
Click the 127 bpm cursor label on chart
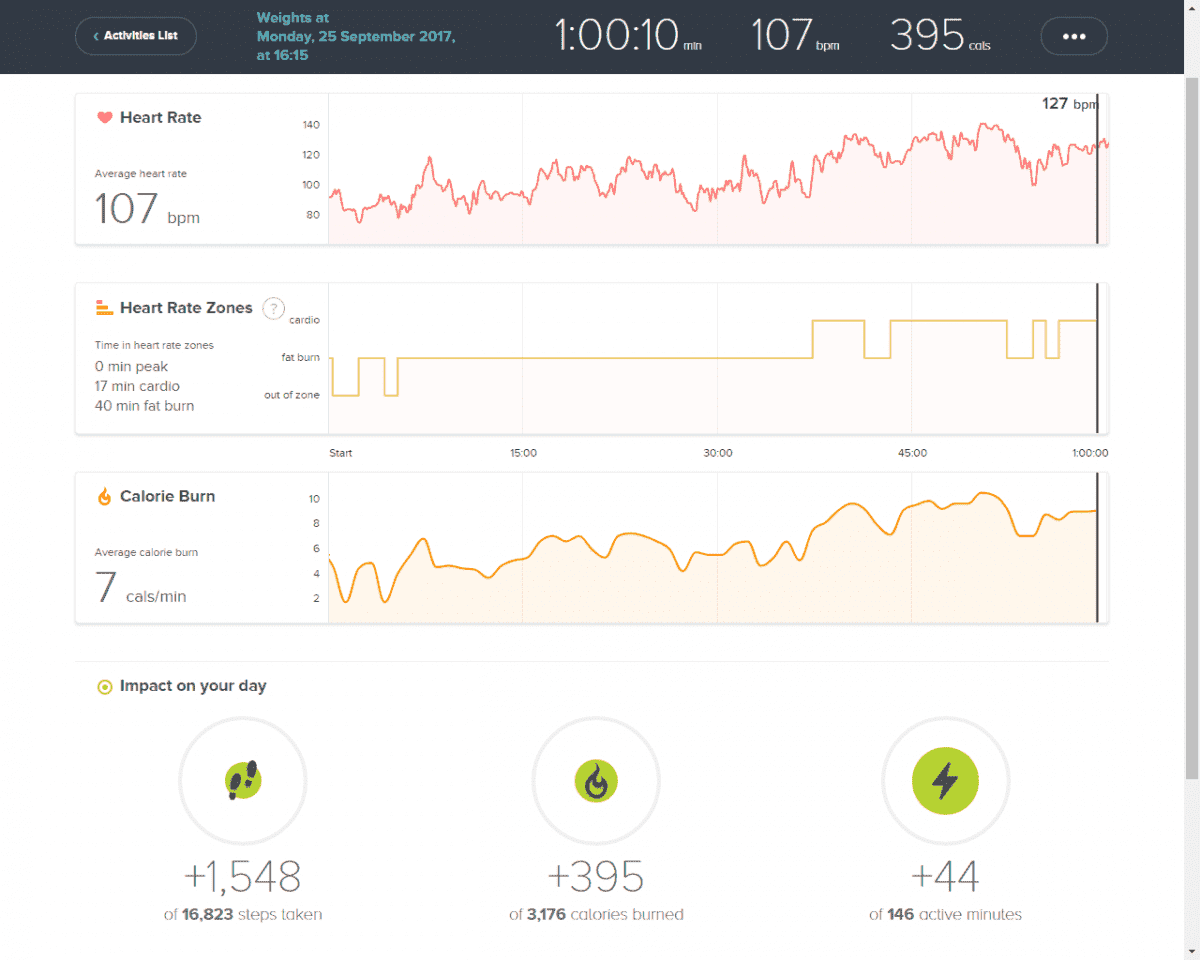(1067, 104)
